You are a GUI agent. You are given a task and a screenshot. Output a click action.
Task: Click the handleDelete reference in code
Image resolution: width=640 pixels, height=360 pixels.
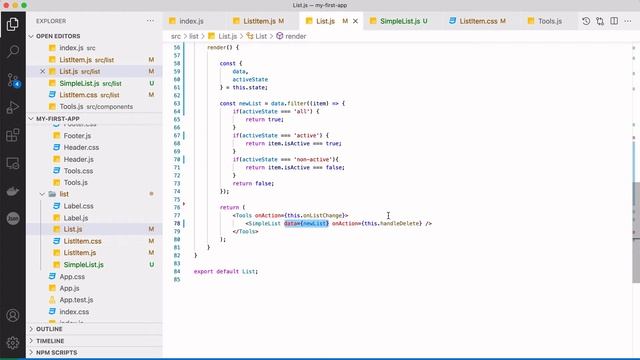(x=400, y=223)
